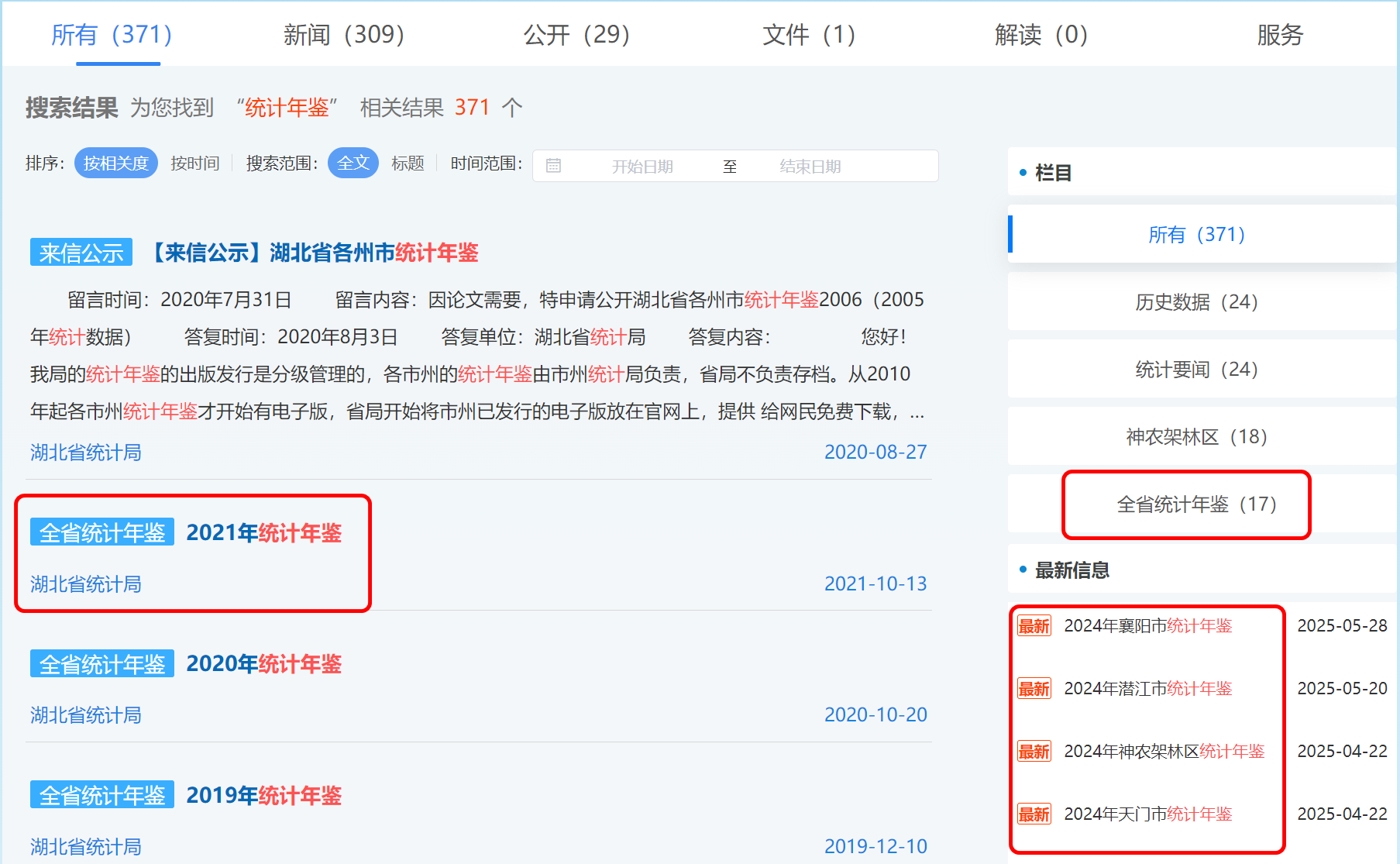Click the 来信公示 category tag
The height and width of the screenshot is (864, 1400).
click(81, 253)
